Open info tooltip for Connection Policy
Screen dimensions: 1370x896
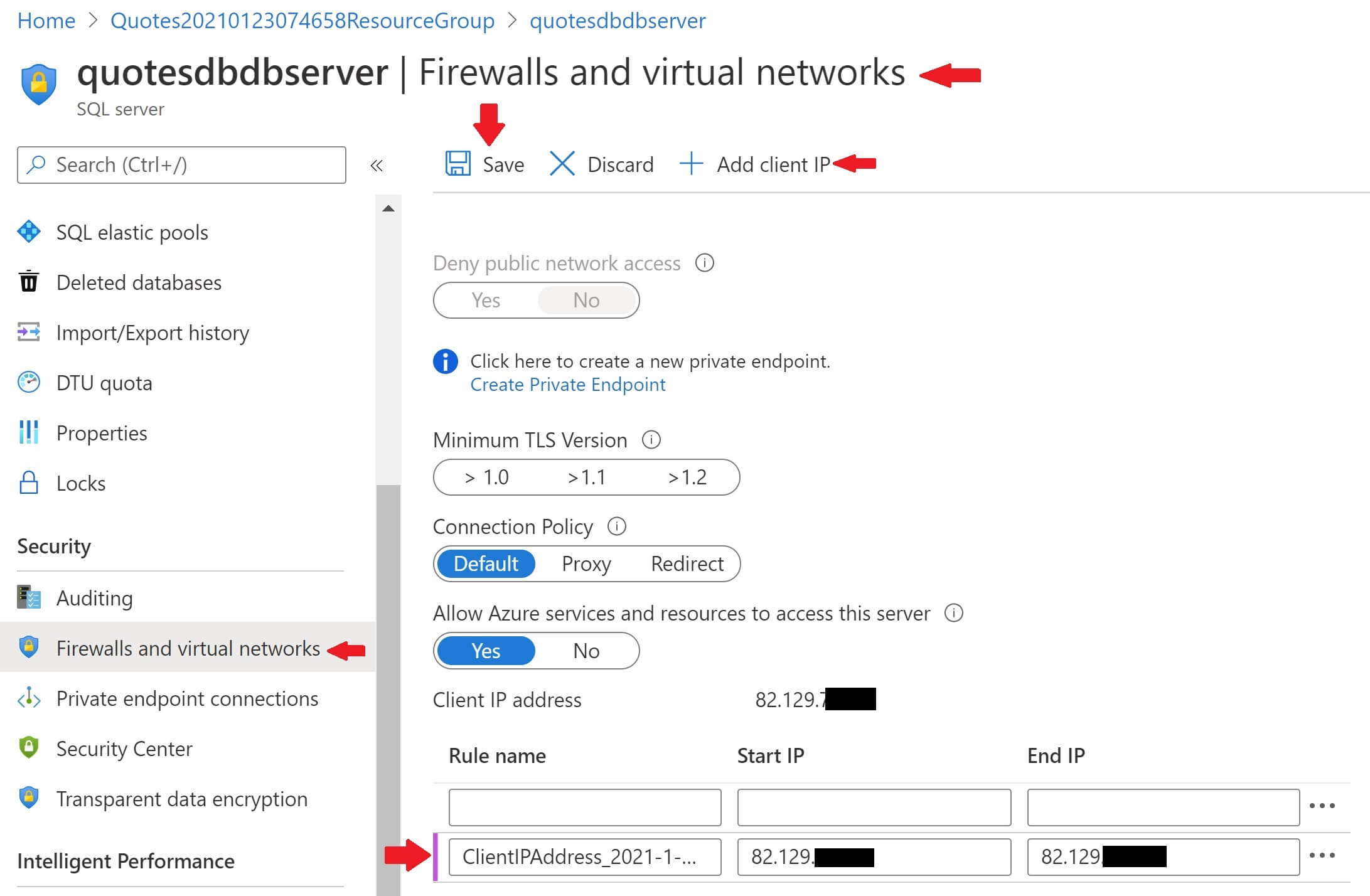[x=617, y=526]
